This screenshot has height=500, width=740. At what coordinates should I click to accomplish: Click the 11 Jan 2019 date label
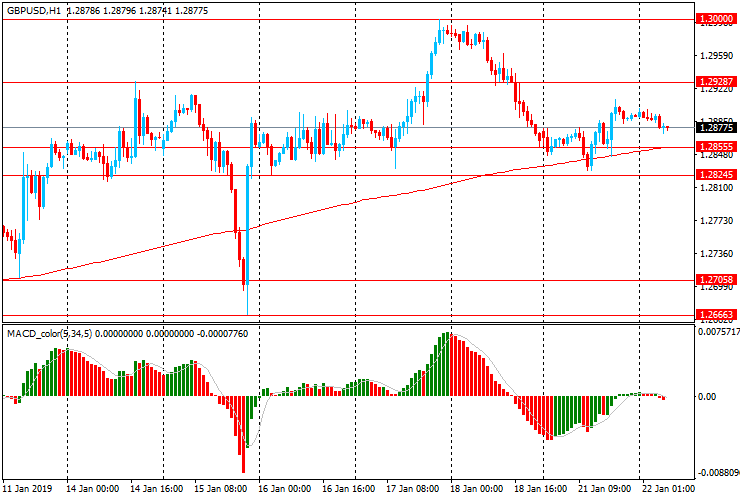[27, 488]
